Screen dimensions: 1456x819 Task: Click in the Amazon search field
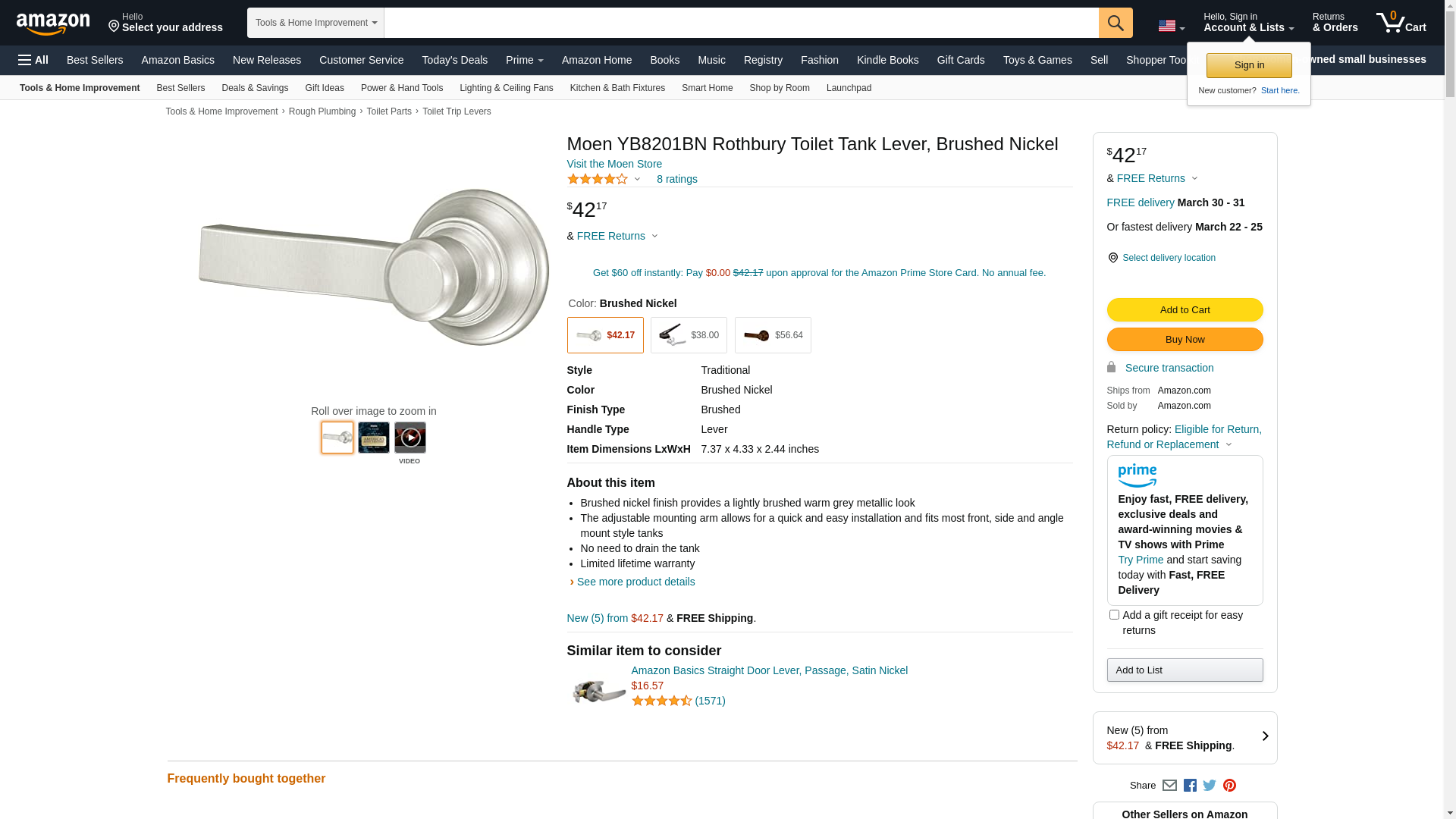741,23
